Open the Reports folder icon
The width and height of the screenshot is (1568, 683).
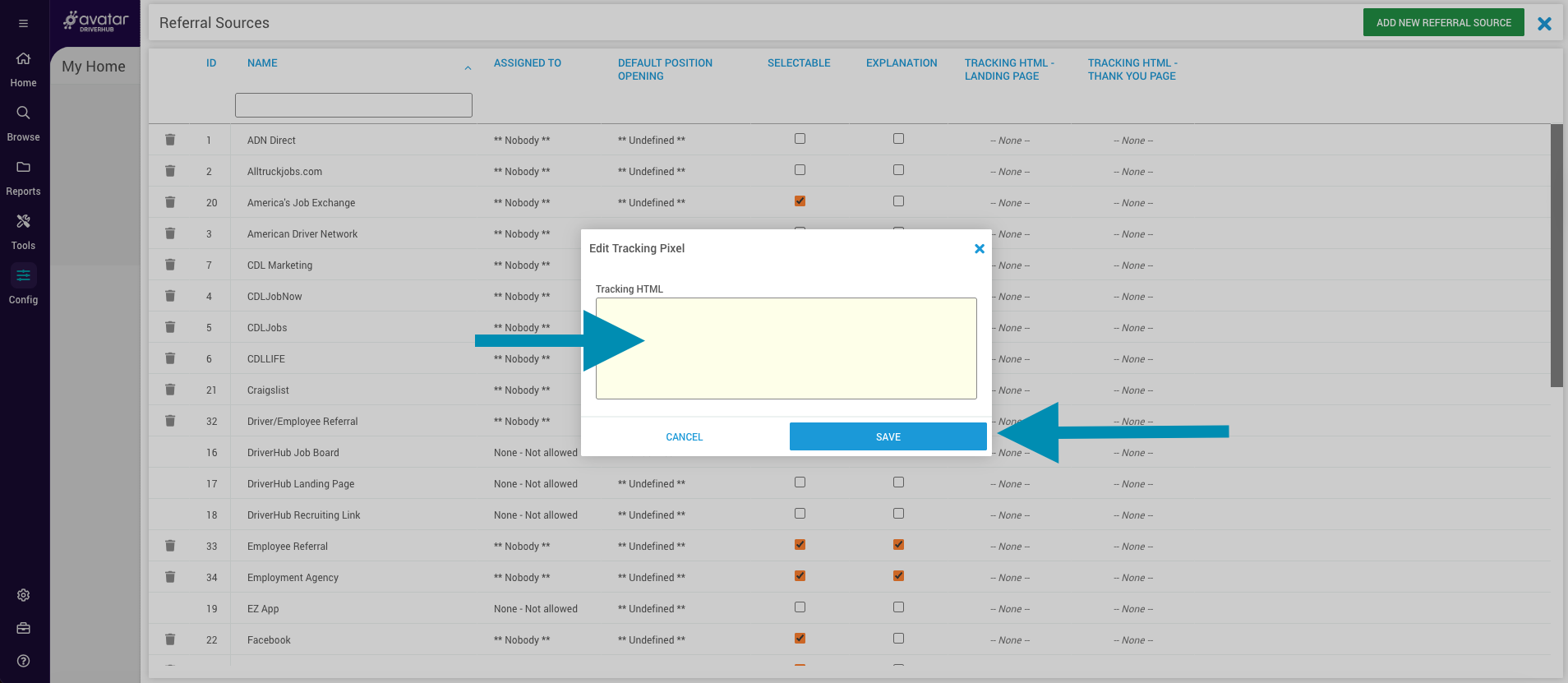23,168
